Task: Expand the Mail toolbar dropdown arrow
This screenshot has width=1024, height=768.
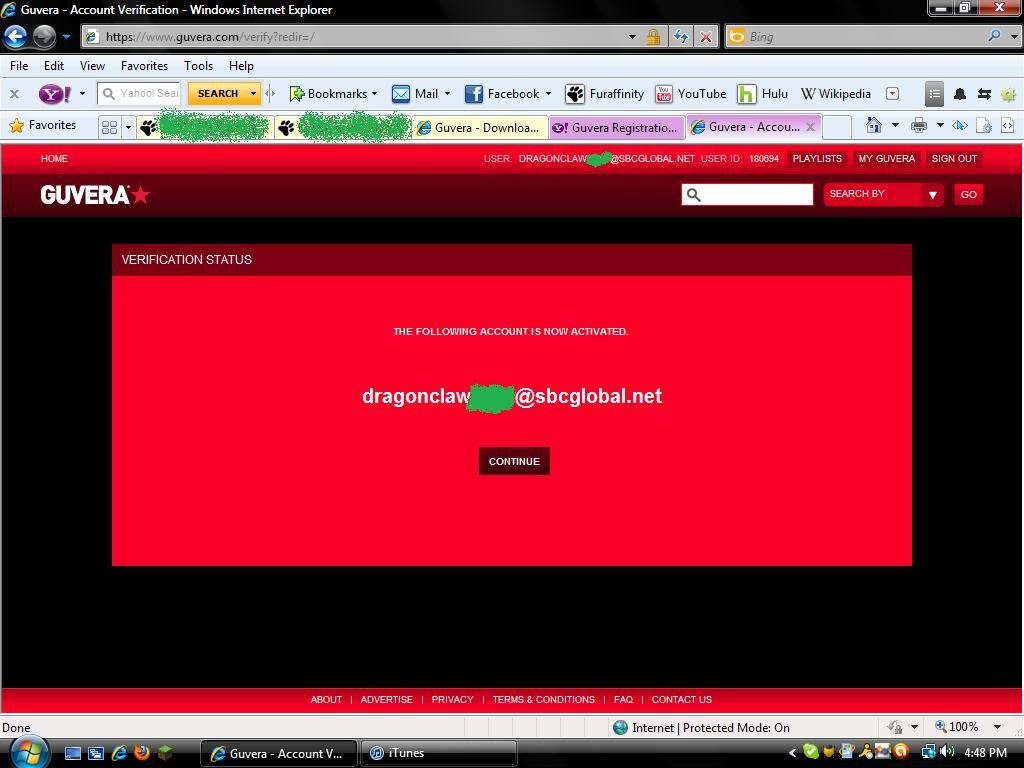Action: tap(447, 93)
